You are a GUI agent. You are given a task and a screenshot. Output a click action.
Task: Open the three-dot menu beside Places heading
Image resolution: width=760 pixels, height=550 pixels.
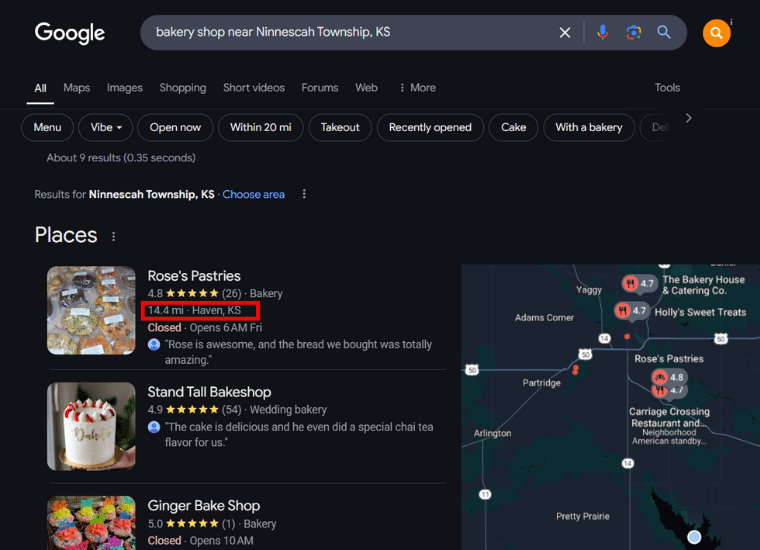(x=113, y=236)
